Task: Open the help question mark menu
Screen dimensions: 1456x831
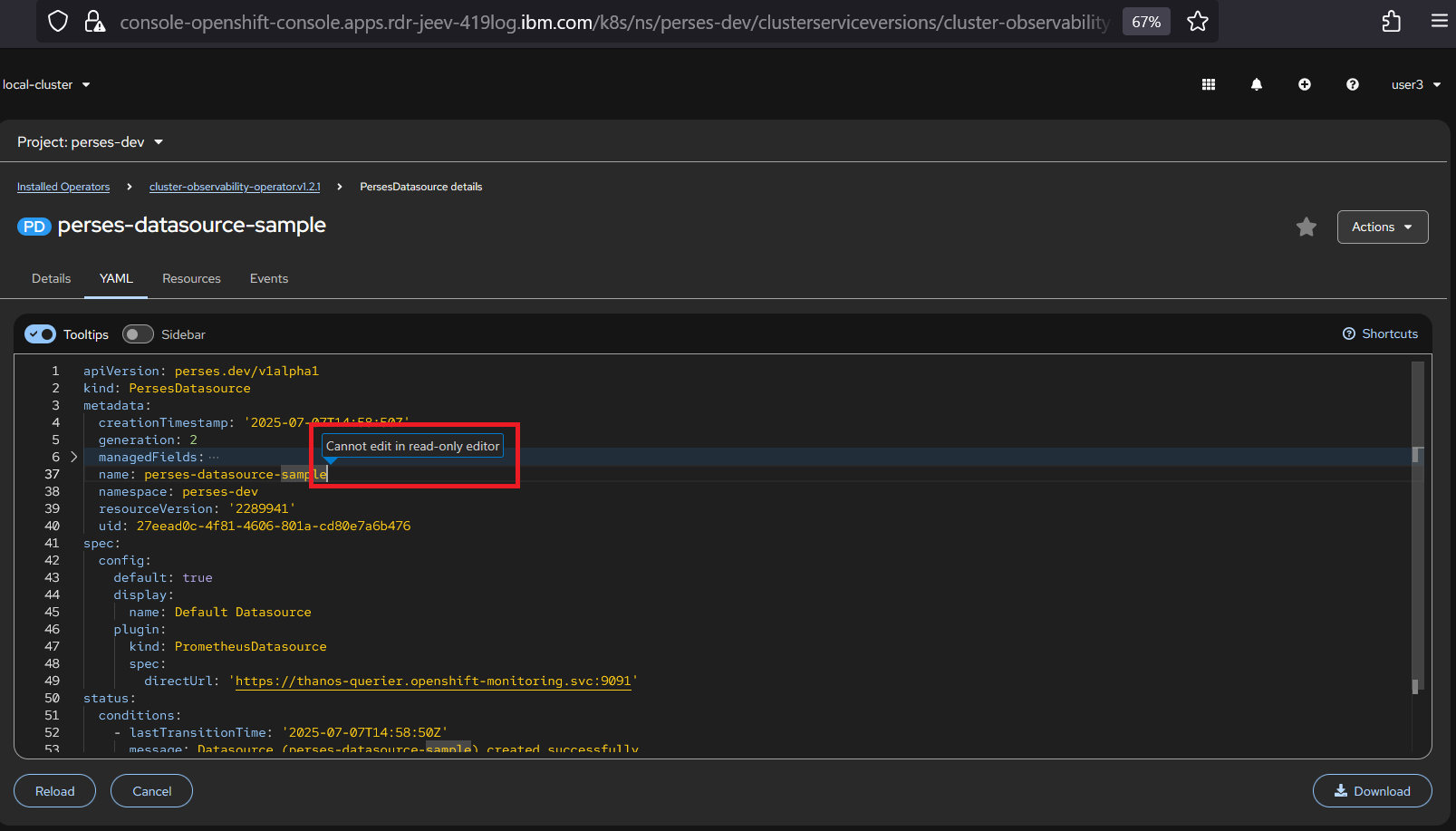Action: tap(1353, 84)
